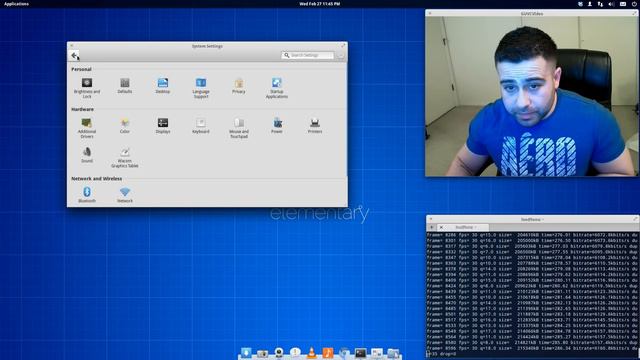Open Language Support settings

[201, 87]
